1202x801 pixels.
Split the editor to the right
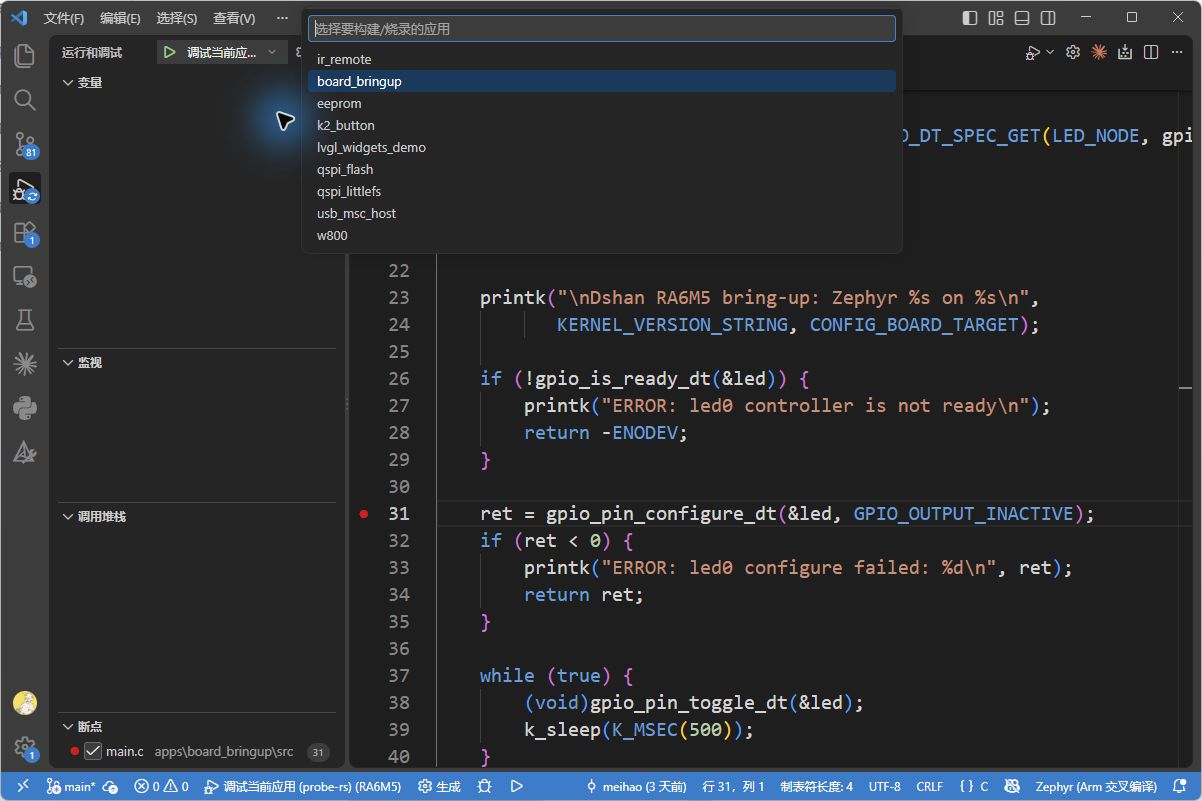(1151, 52)
